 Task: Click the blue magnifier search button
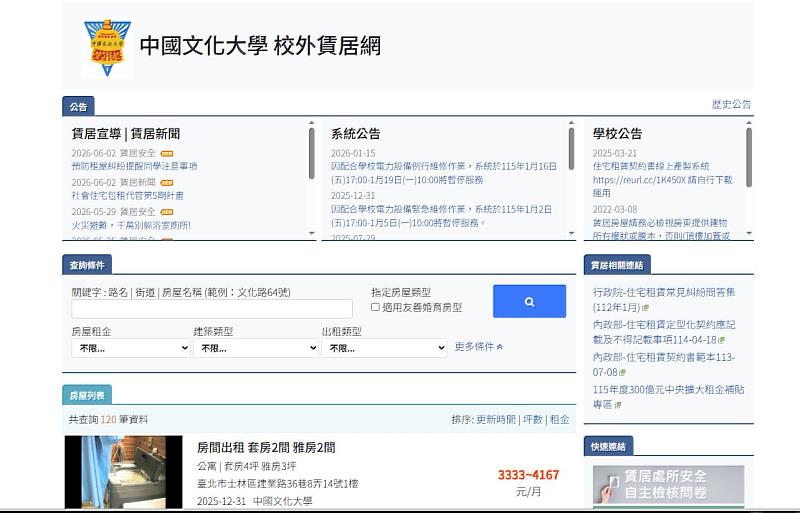coord(529,301)
